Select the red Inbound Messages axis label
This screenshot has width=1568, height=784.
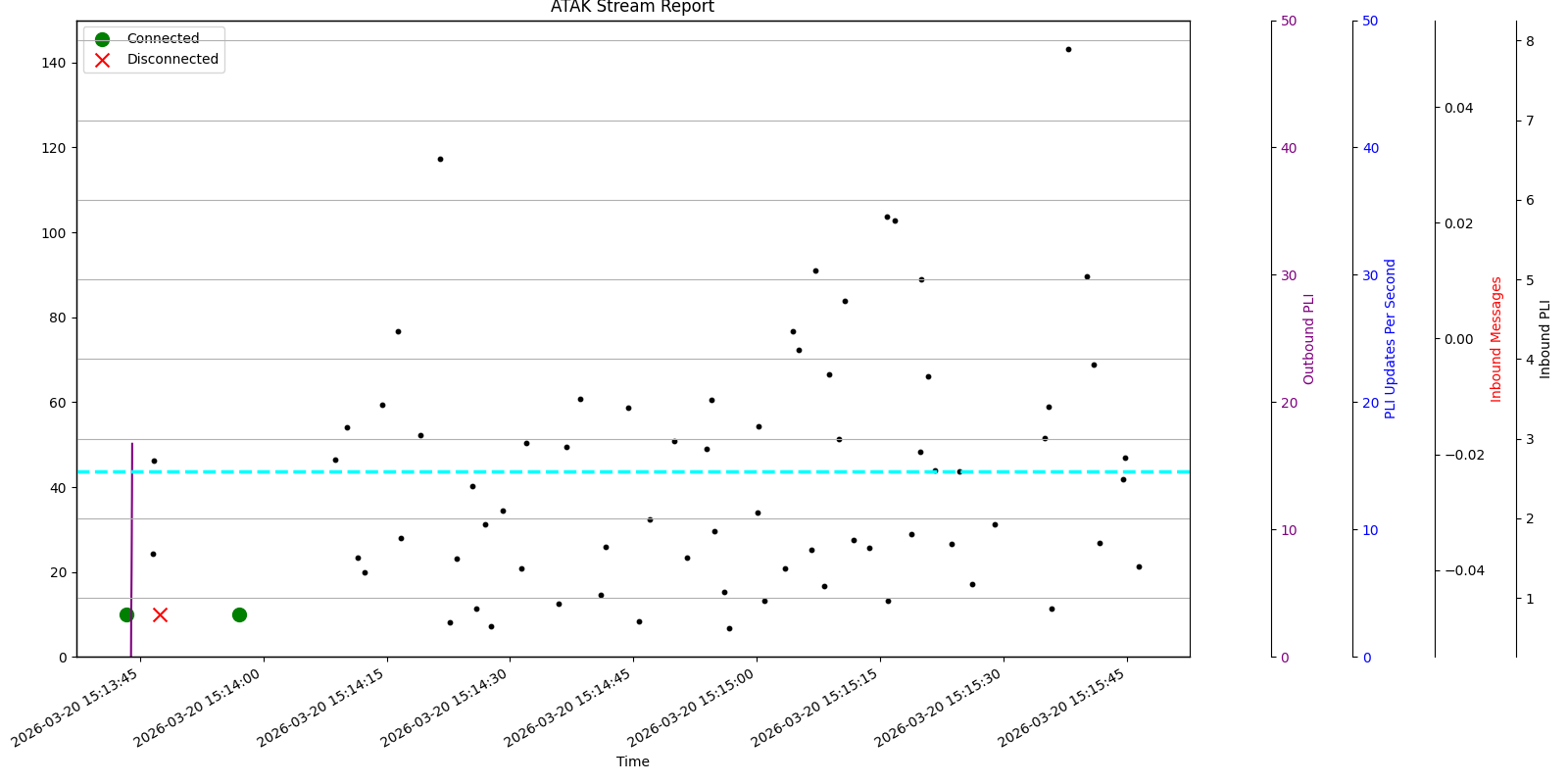(1496, 339)
